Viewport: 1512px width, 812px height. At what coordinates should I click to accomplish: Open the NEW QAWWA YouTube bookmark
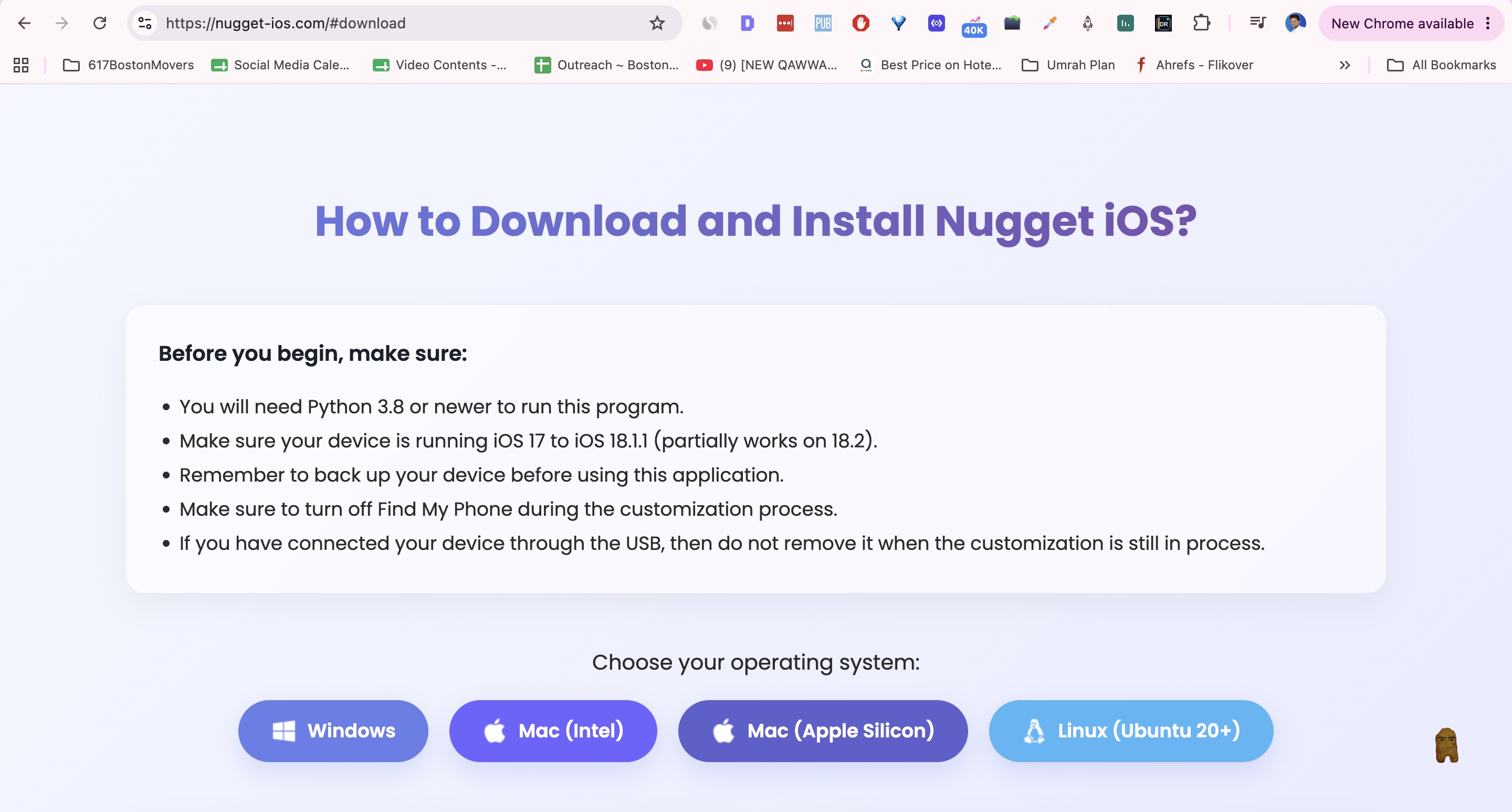766,65
